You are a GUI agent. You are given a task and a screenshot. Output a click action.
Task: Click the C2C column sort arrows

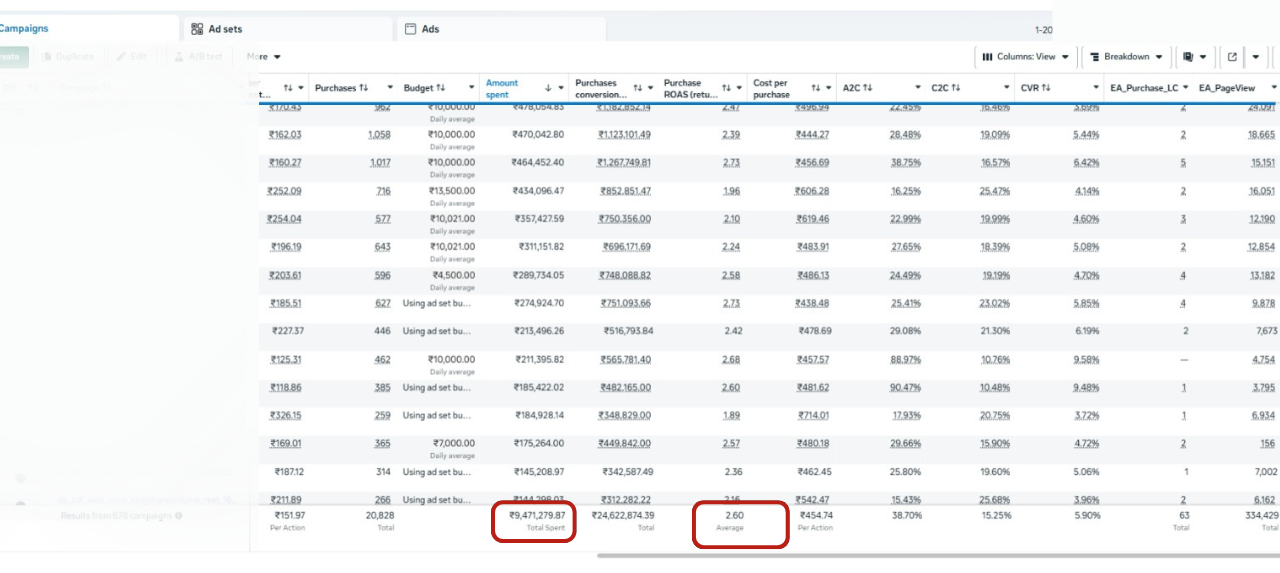point(956,88)
